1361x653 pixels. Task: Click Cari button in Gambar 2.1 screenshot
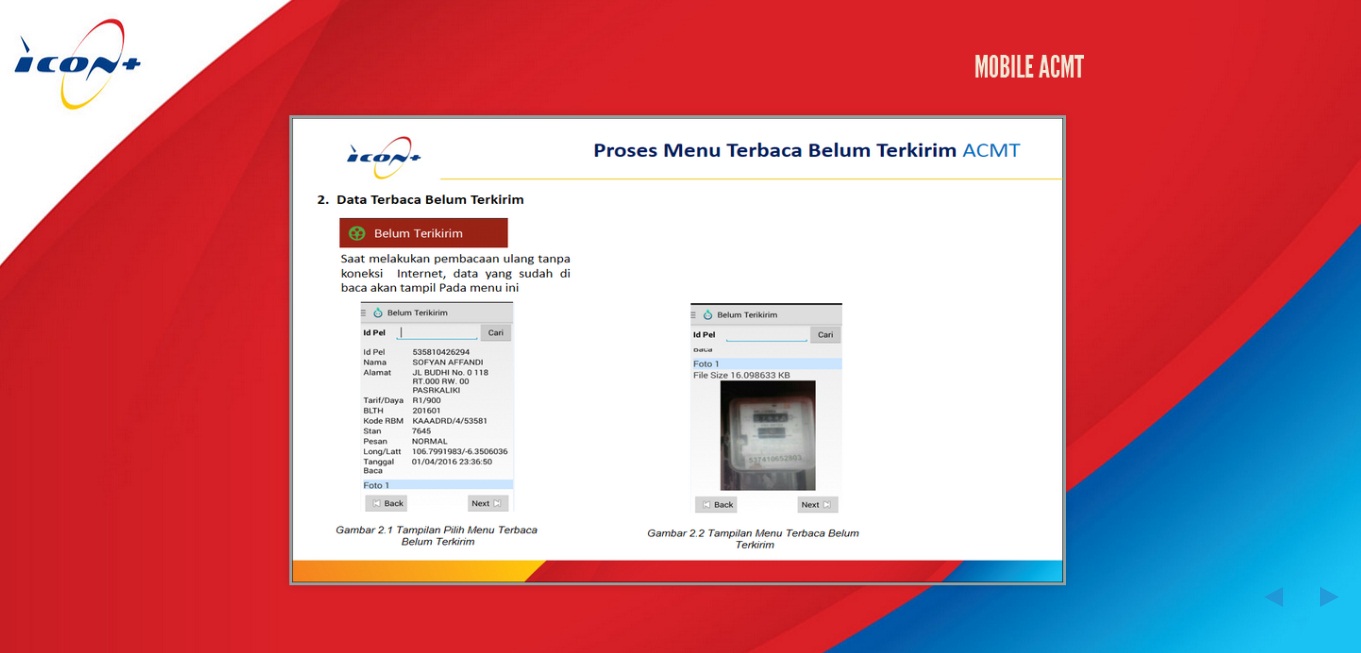coord(496,332)
